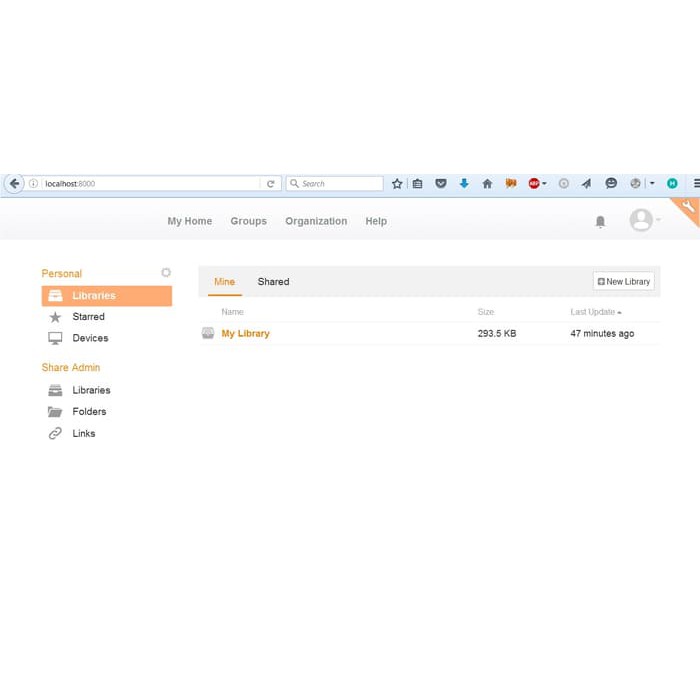Open Devices in the sidebar

(90, 338)
